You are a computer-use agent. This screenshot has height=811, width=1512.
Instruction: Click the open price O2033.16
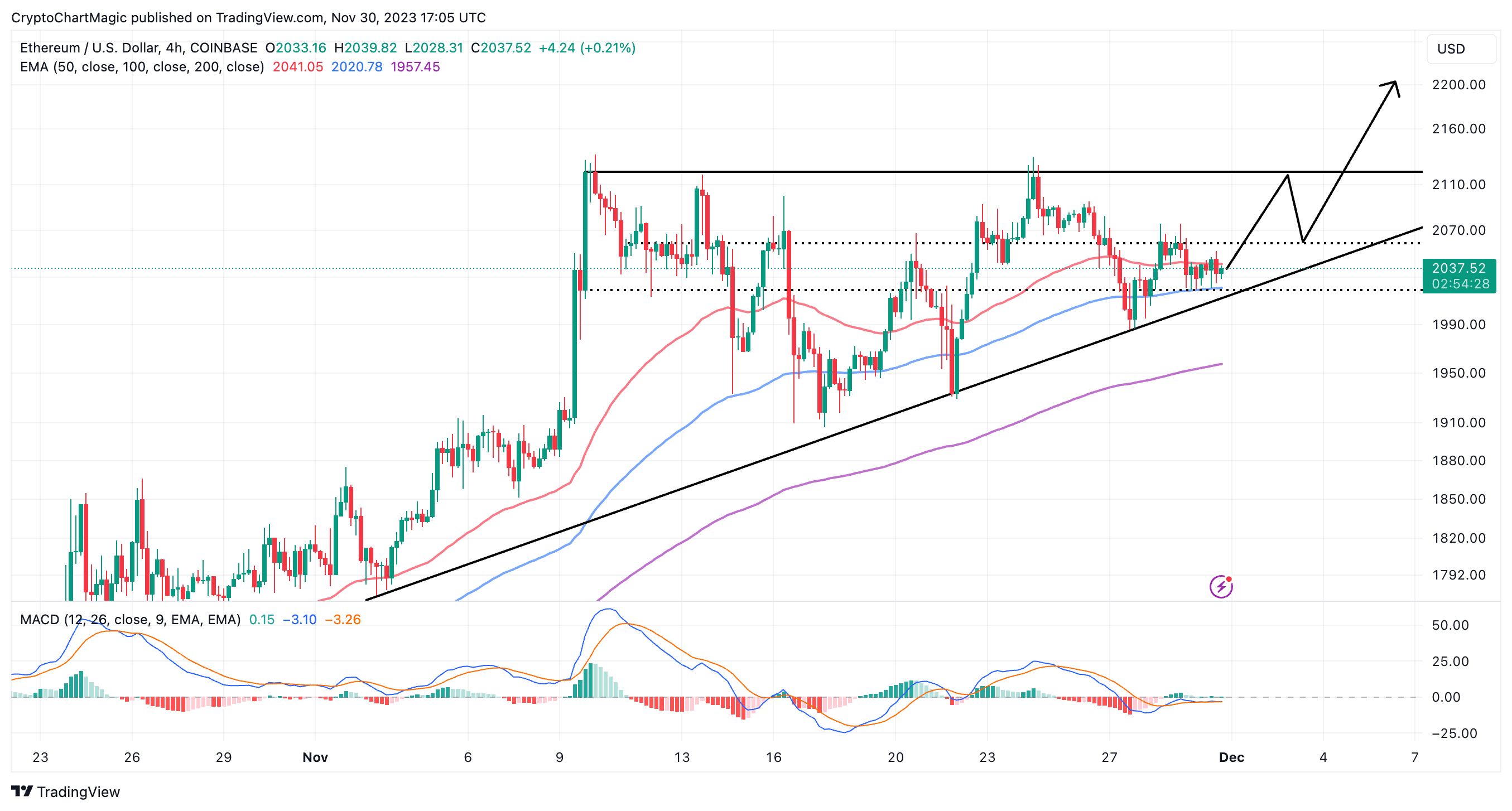point(296,47)
